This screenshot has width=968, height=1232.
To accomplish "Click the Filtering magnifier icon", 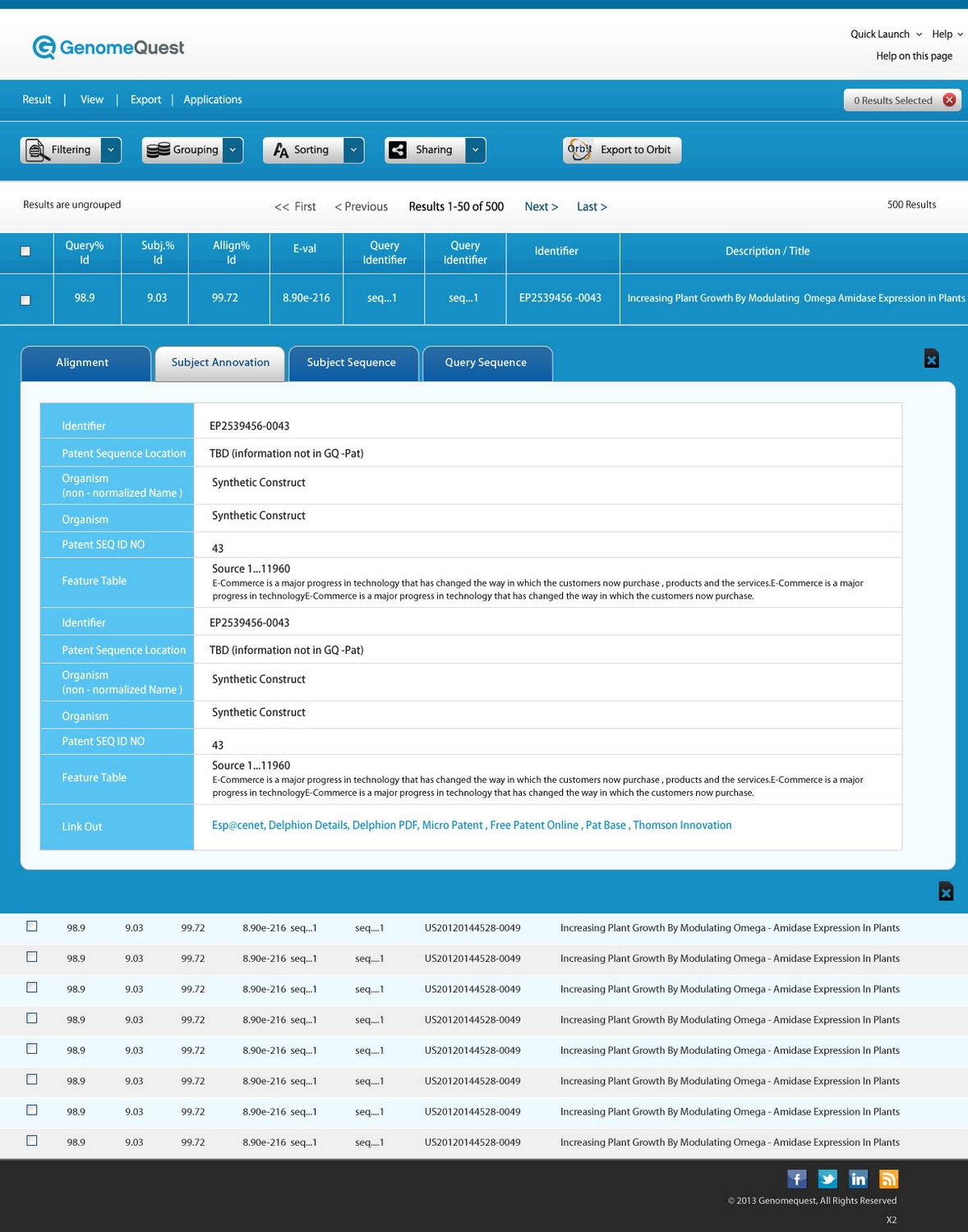I will (x=37, y=150).
